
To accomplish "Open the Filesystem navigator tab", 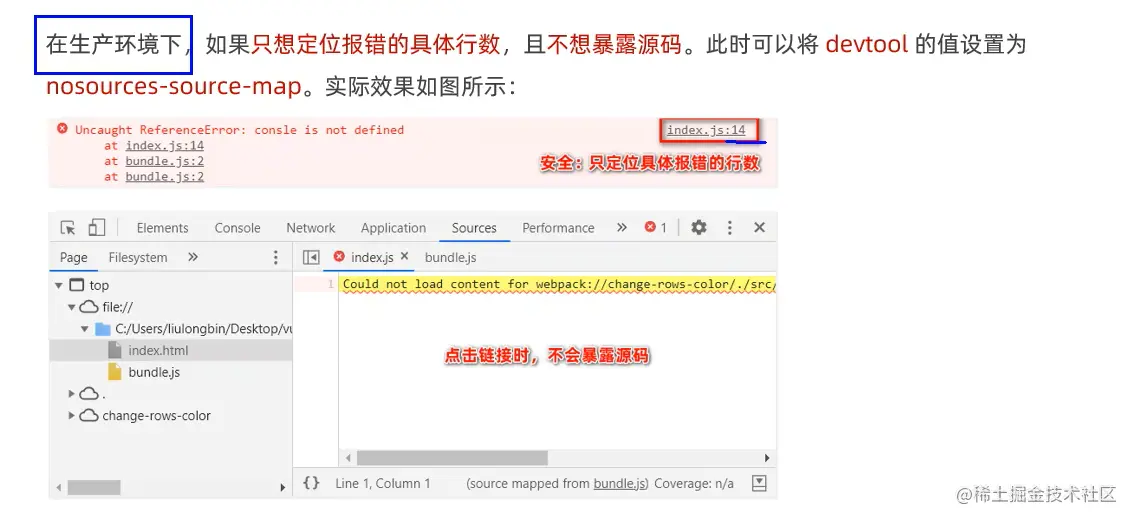I will (138, 257).
